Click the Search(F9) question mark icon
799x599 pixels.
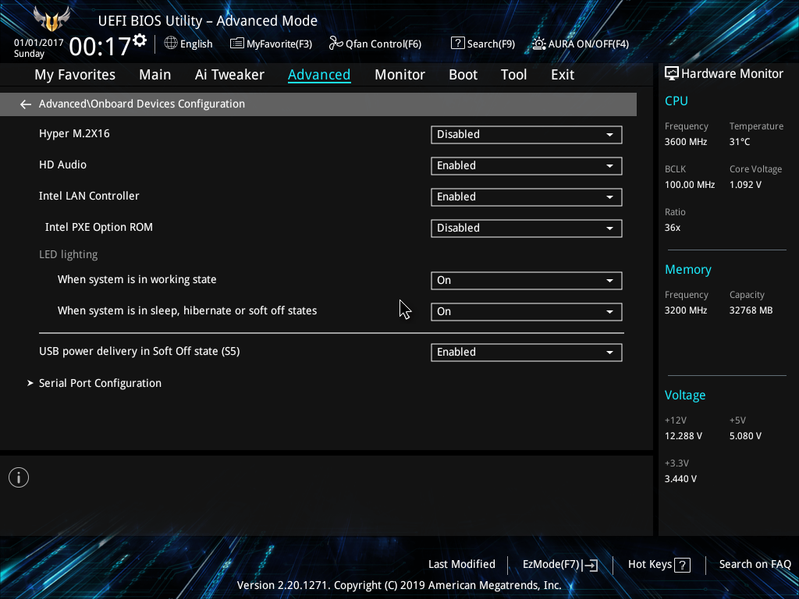[458, 43]
